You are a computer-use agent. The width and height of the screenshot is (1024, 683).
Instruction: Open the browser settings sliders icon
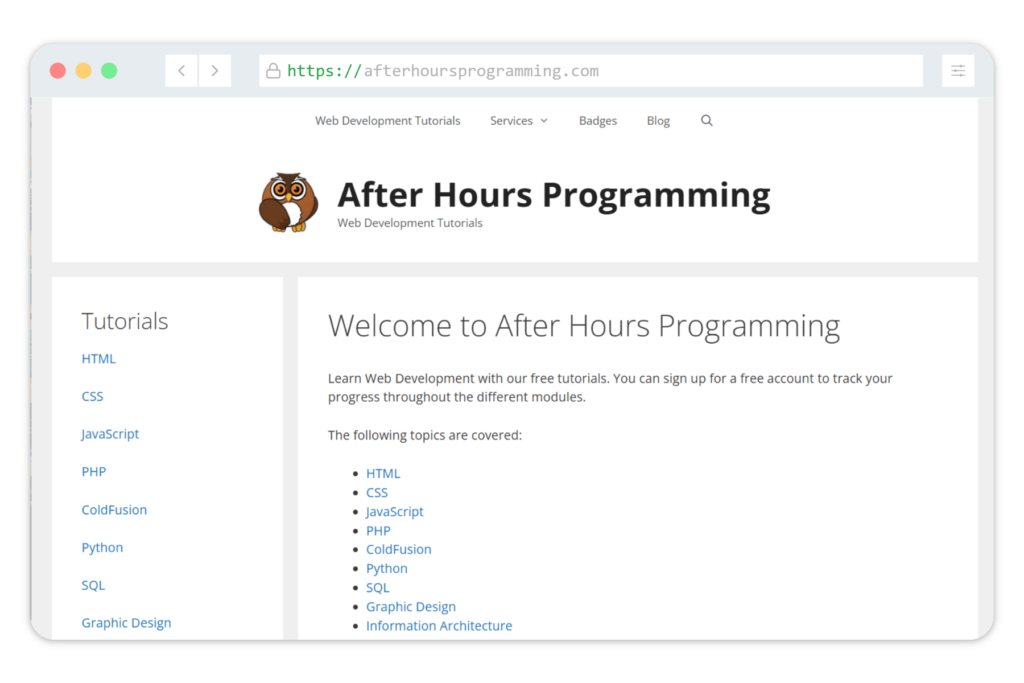pyautogui.click(x=957, y=71)
